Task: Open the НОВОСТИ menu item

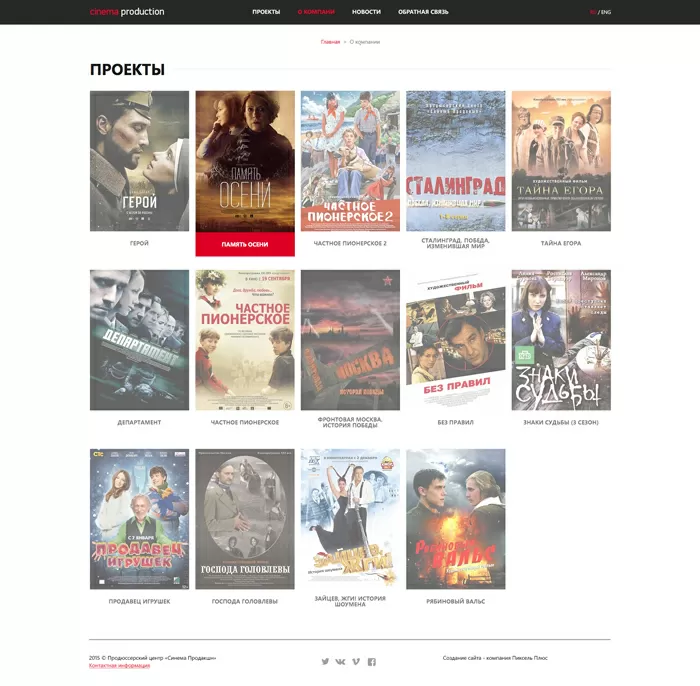Action: pos(366,12)
